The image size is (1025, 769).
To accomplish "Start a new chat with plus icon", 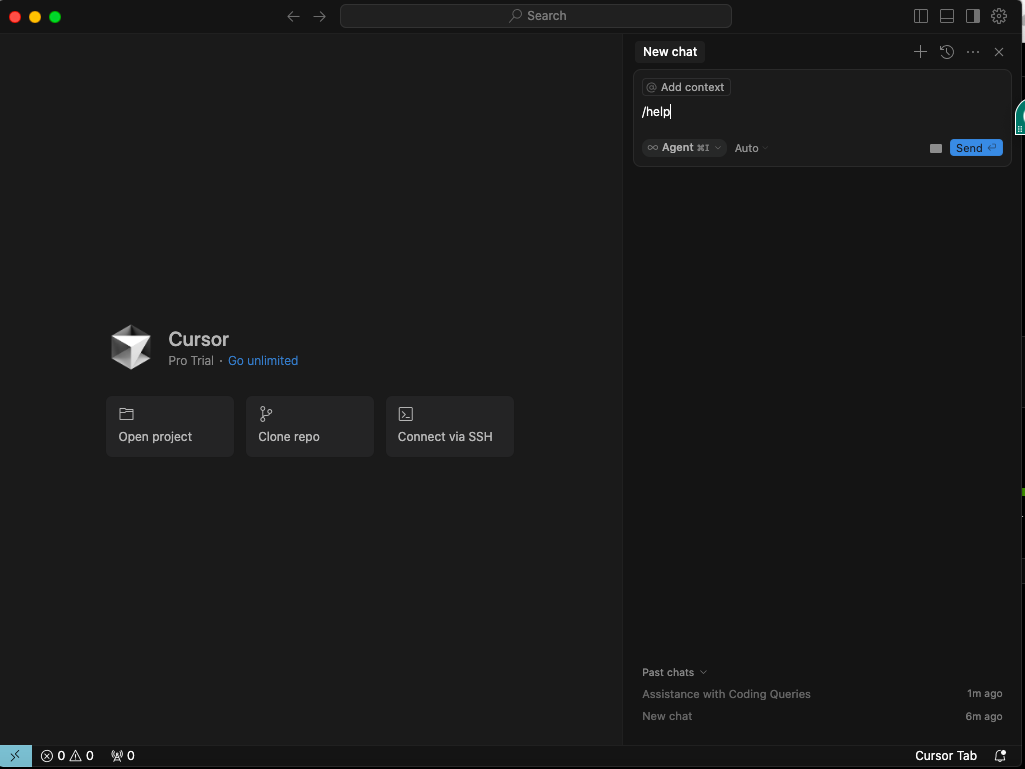I will pos(920,52).
